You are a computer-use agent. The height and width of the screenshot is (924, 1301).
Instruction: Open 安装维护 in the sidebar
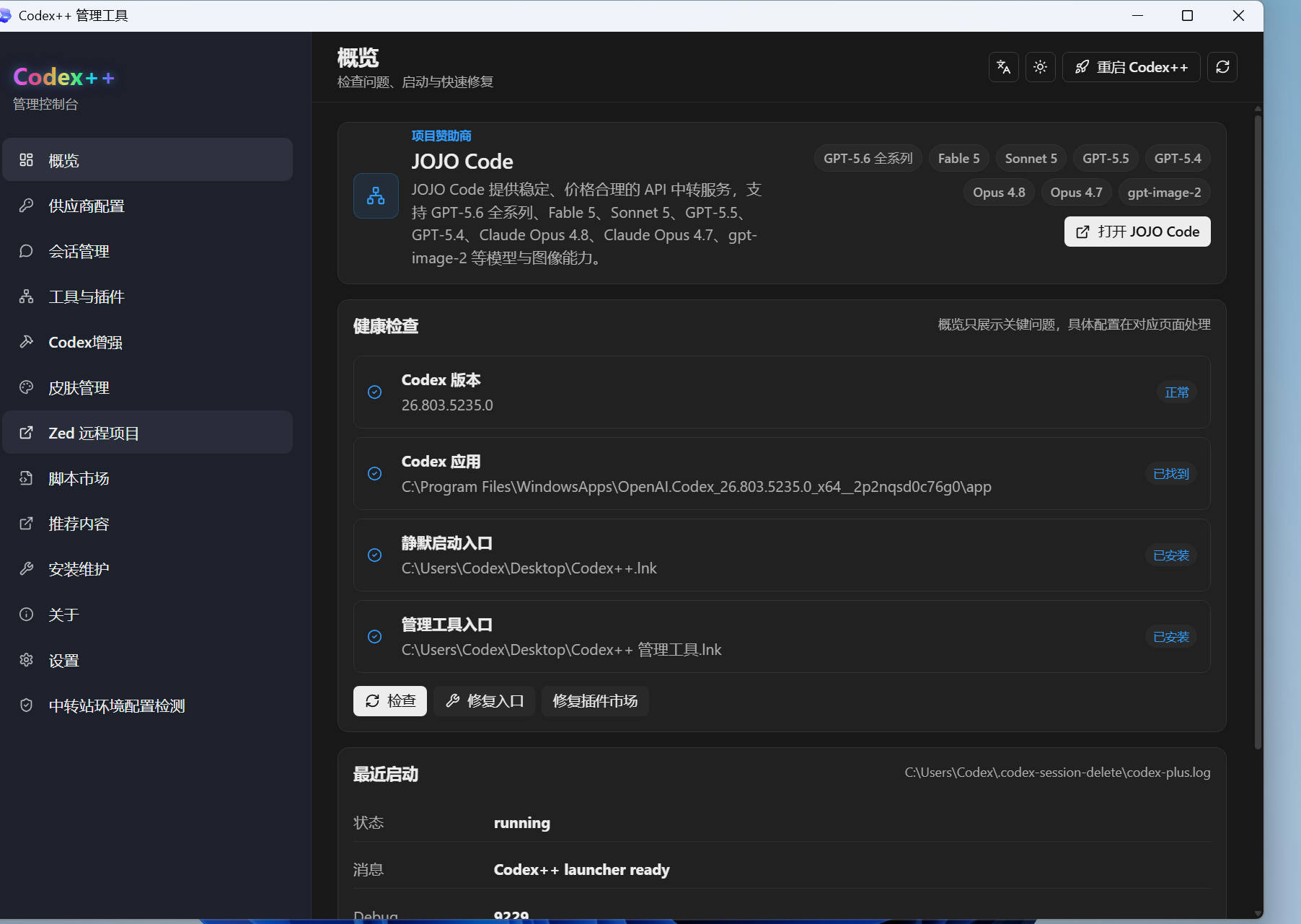tap(148, 569)
